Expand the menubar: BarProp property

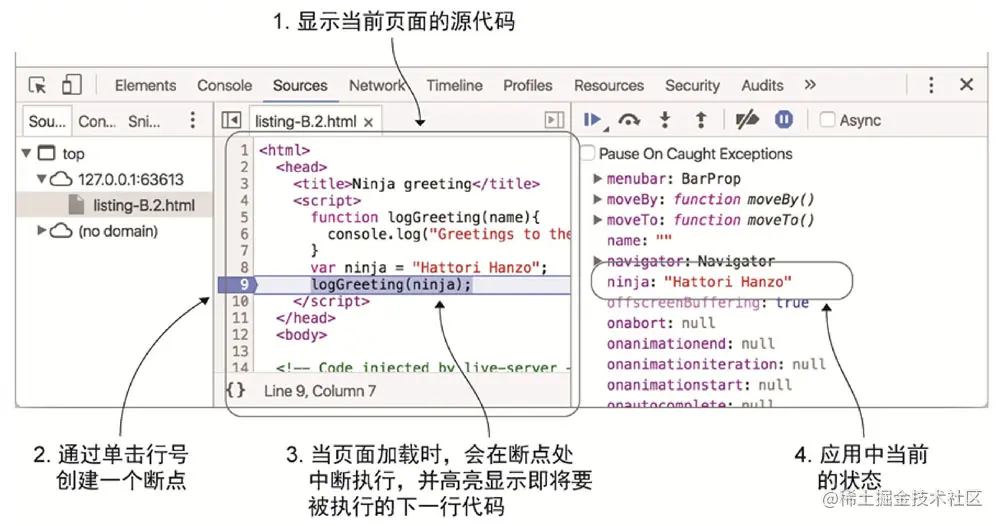coord(598,179)
